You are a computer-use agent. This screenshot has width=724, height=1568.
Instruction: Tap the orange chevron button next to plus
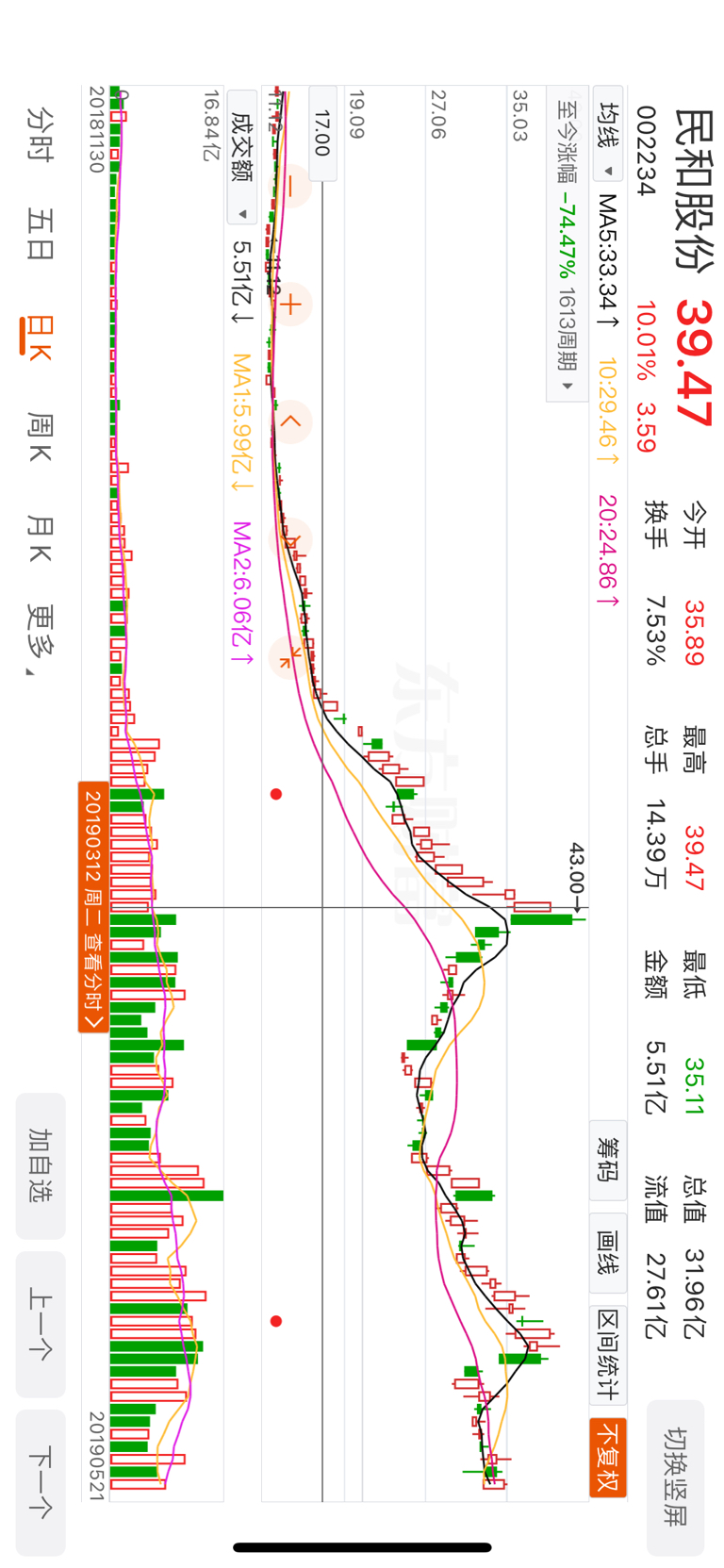point(291,421)
